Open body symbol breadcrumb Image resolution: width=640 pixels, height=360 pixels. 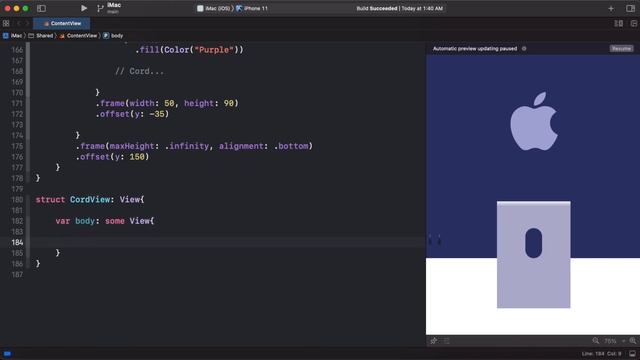tap(113, 36)
